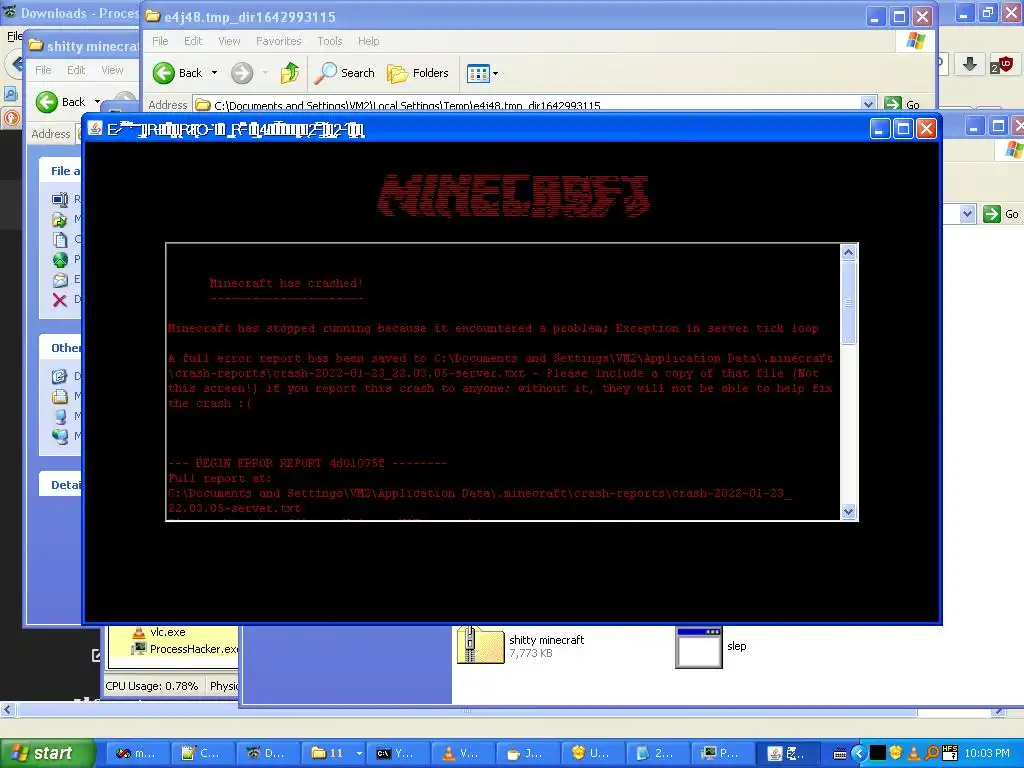Viewport: 1024px width, 768px height.
Task: Click the Java icon in crash window title bar
Action: [95, 128]
